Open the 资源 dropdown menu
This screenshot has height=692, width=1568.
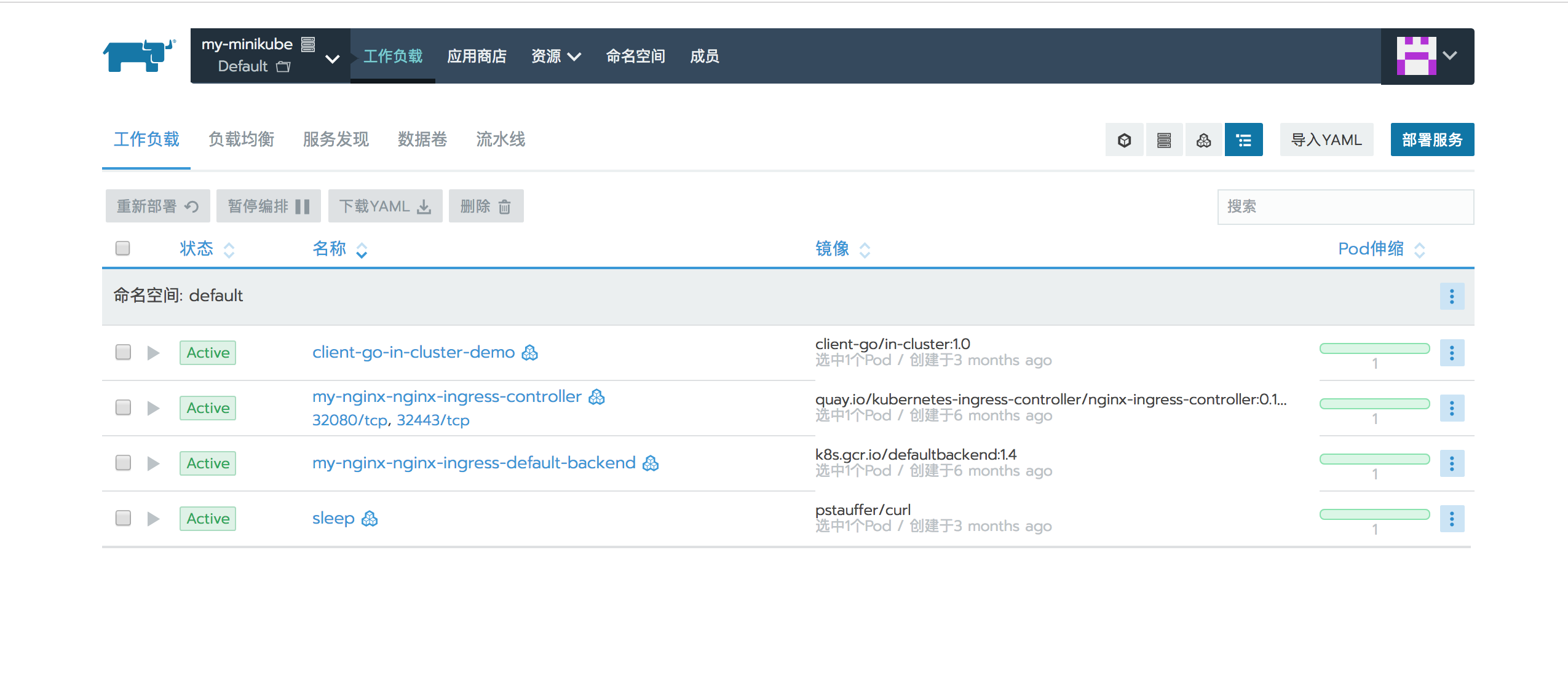coord(555,57)
